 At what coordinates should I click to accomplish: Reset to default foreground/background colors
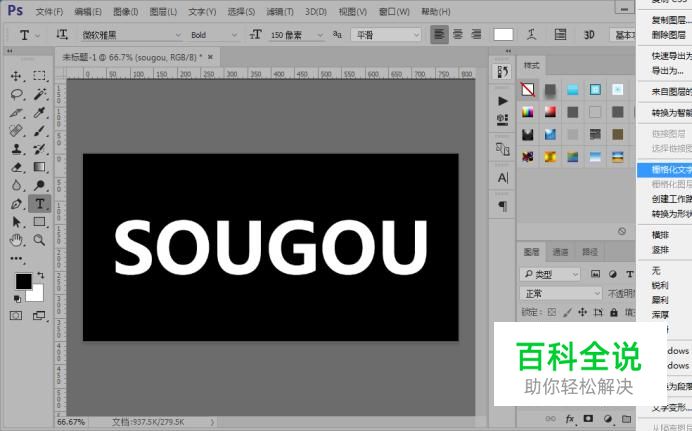click(17, 299)
